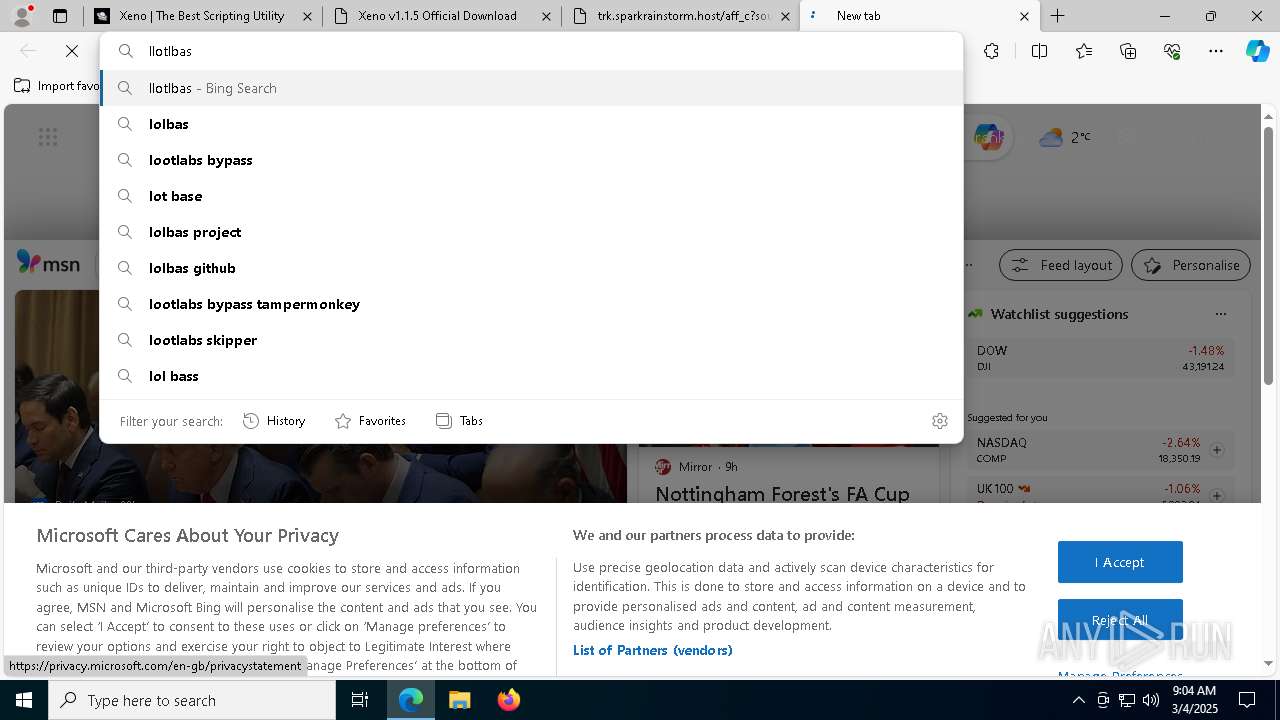Select lolbas project suggestion
This screenshot has height=720, width=1280.
(x=531, y=232)
